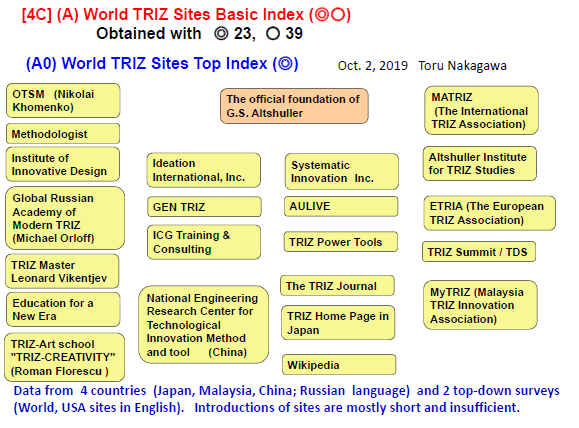Select the AULIVE box
579x428 pixels.
341,206
